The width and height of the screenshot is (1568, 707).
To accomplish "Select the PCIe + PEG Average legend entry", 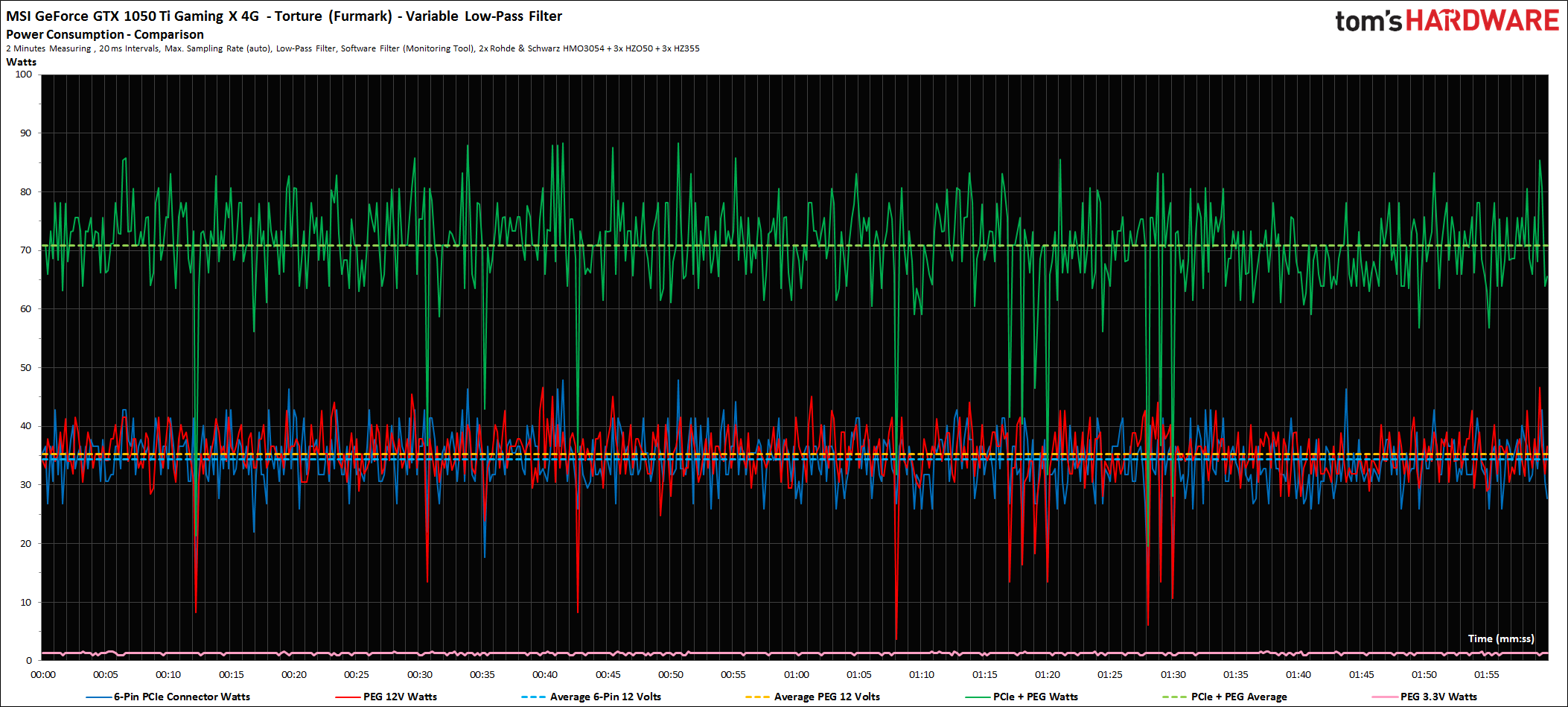I will click(x=1238, y=697).
